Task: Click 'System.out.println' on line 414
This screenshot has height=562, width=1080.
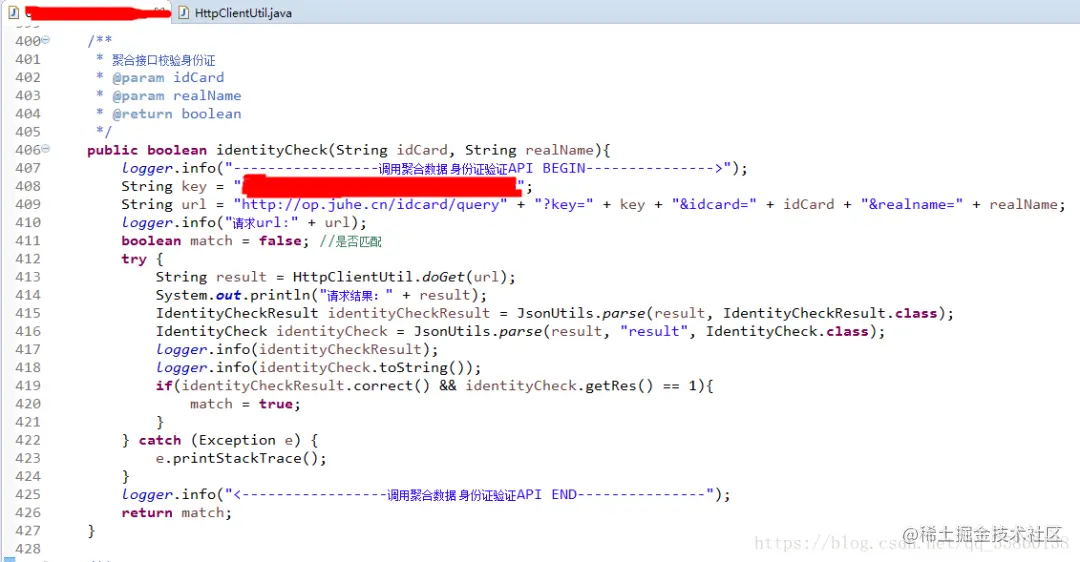Action: 233,295
